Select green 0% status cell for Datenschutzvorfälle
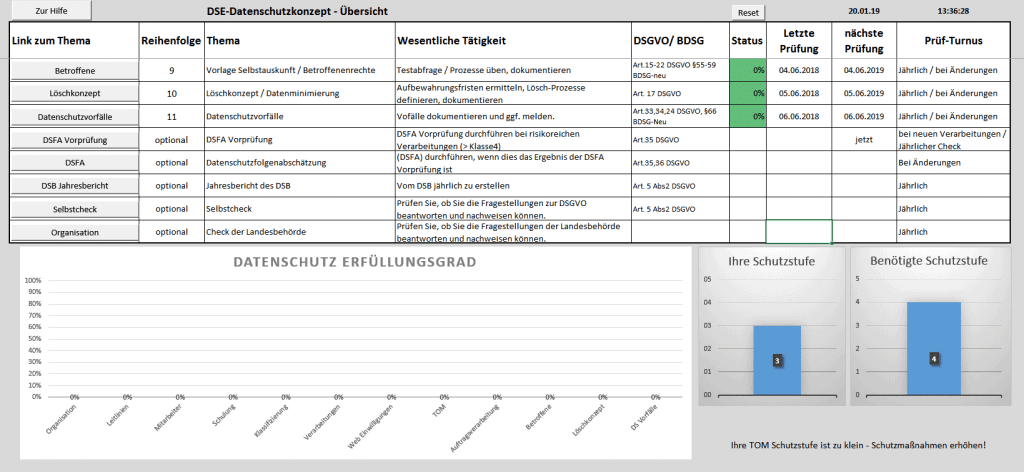The image size is (1024, 472). (747, 116)
